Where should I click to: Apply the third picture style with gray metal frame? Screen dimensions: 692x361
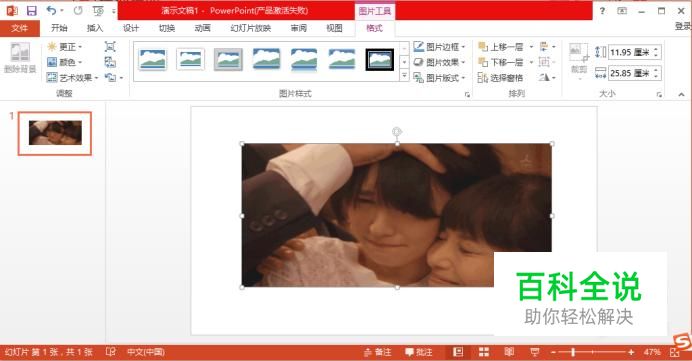(x=228, y=60)
